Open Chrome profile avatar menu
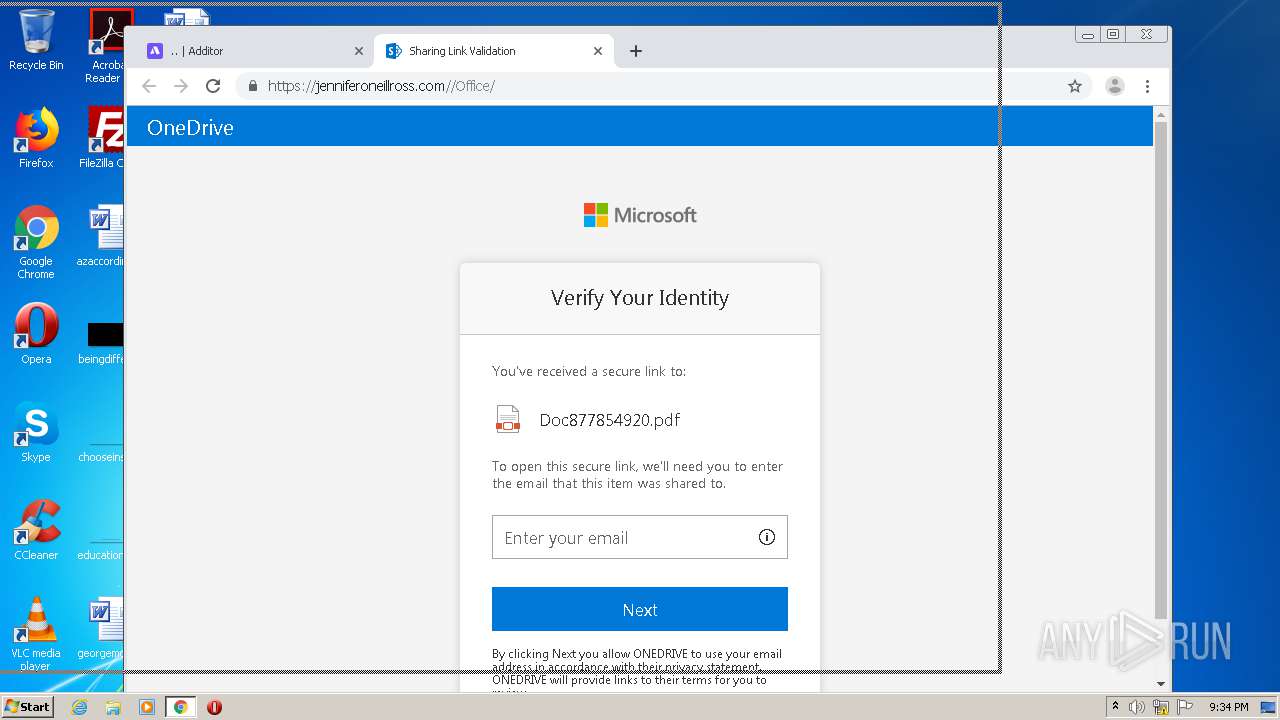This screenshot has height=720, width=1280. [1115, 86]
